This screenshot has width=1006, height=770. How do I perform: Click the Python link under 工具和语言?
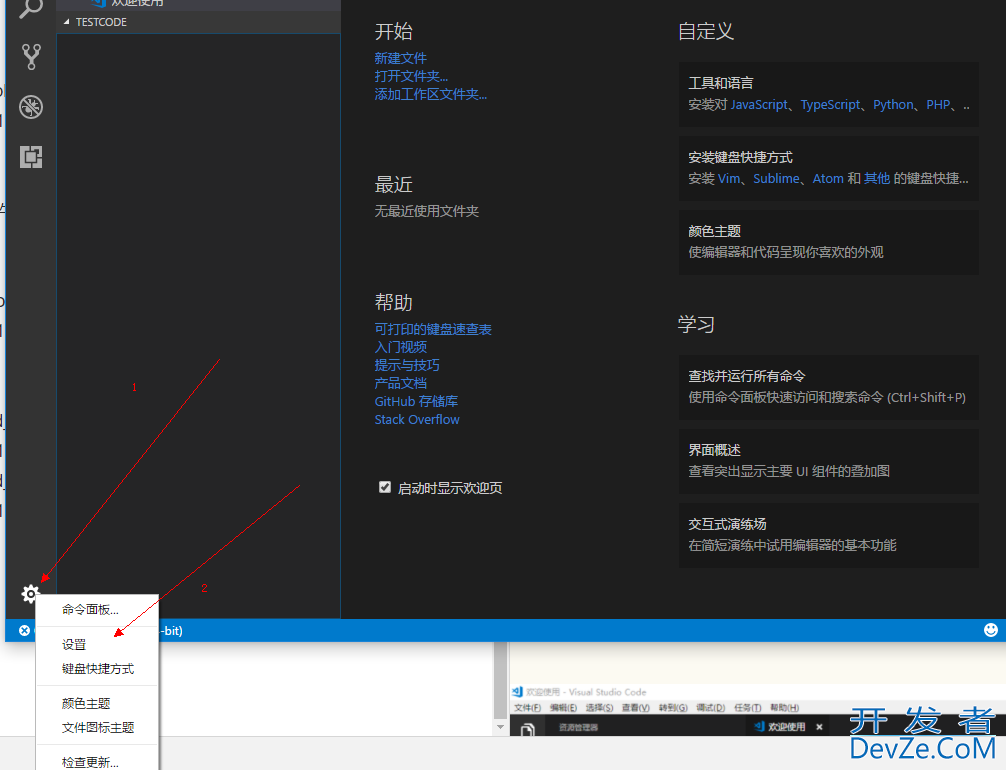[x=893, y=105]
